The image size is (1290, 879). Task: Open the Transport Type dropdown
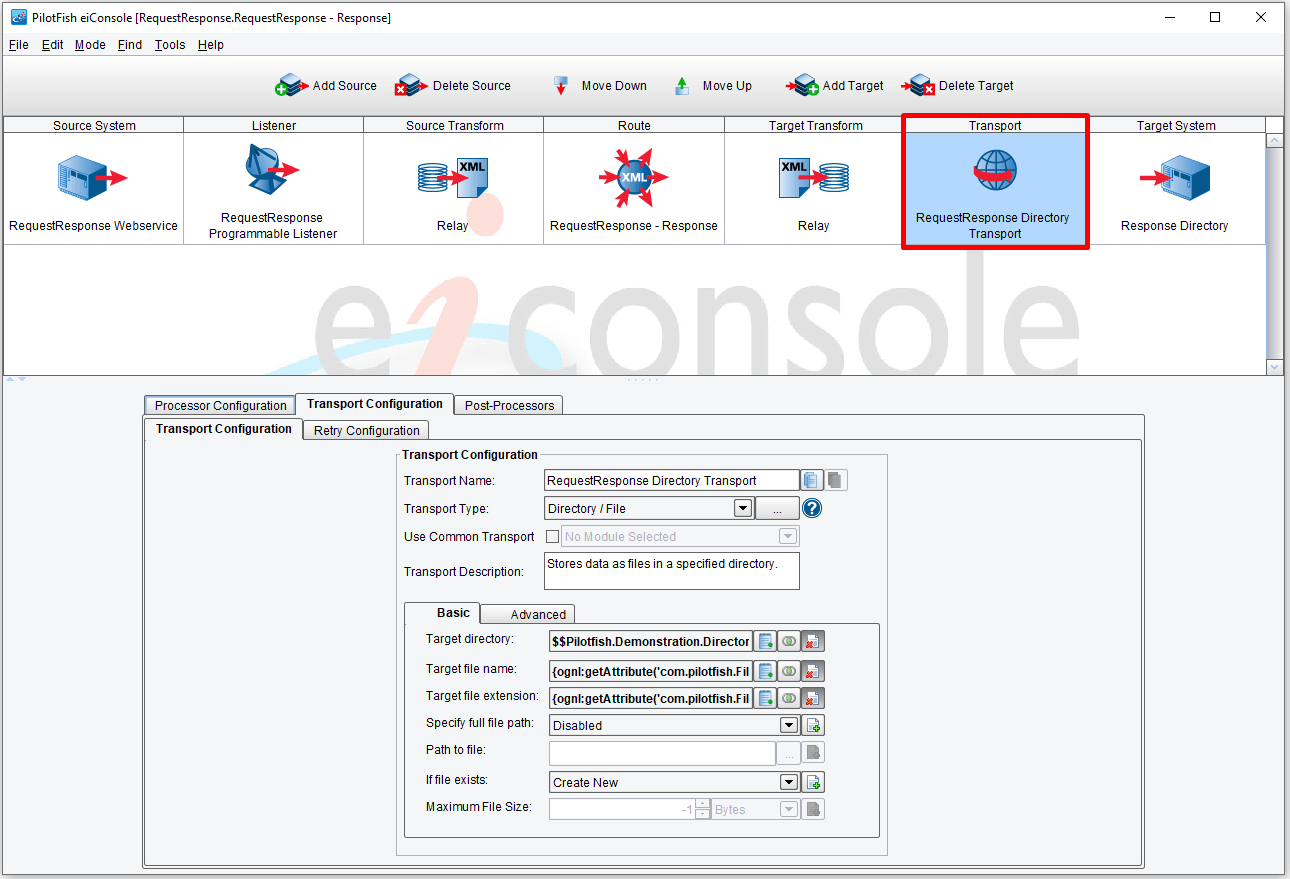(x=742, y=508)
